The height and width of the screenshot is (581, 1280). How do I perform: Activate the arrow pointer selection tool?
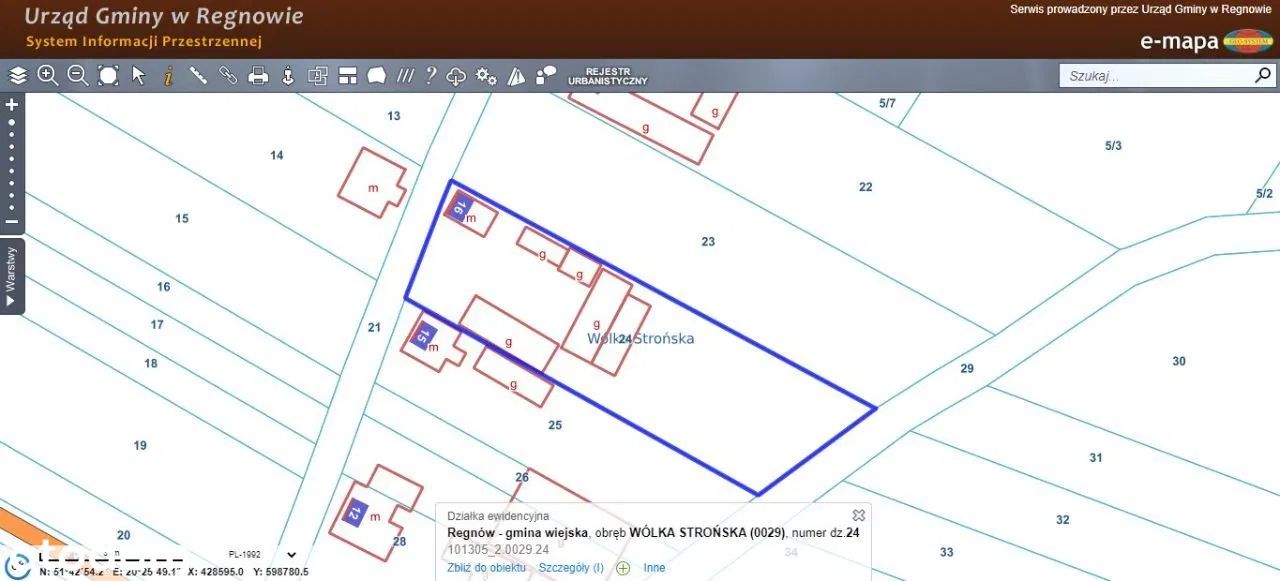(x=138, y=75)
